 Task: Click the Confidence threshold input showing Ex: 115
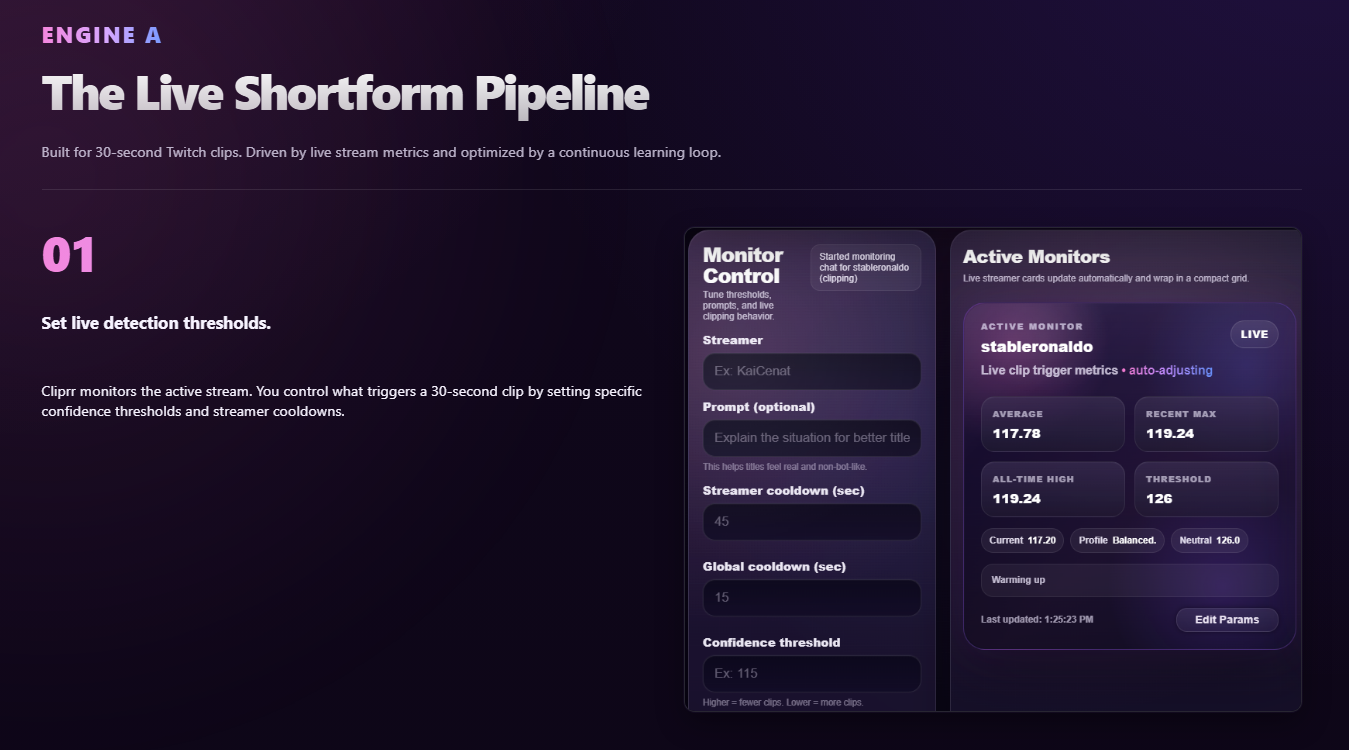point(811,673)
